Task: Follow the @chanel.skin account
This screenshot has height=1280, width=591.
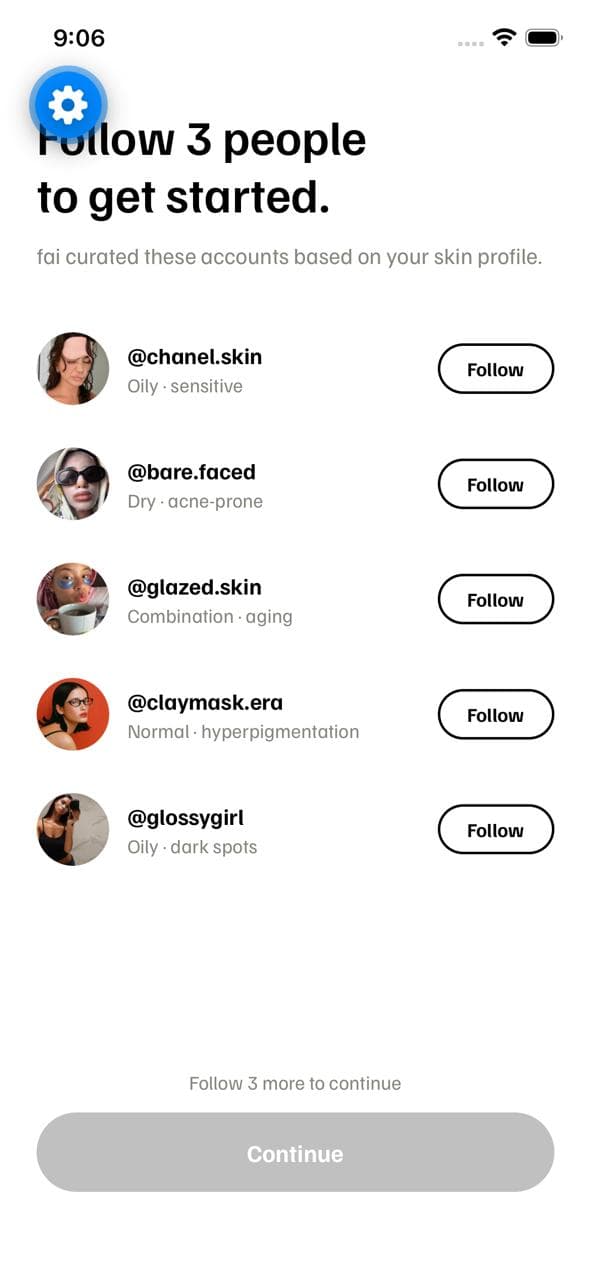Action: 495,368
